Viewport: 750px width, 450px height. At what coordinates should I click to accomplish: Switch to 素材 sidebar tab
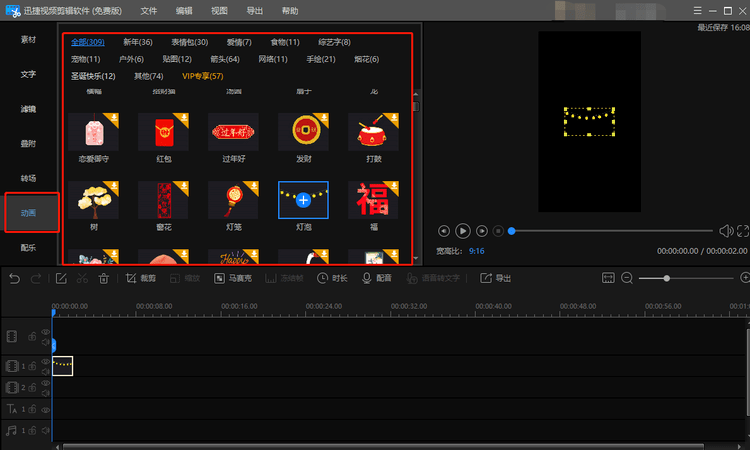28,40
